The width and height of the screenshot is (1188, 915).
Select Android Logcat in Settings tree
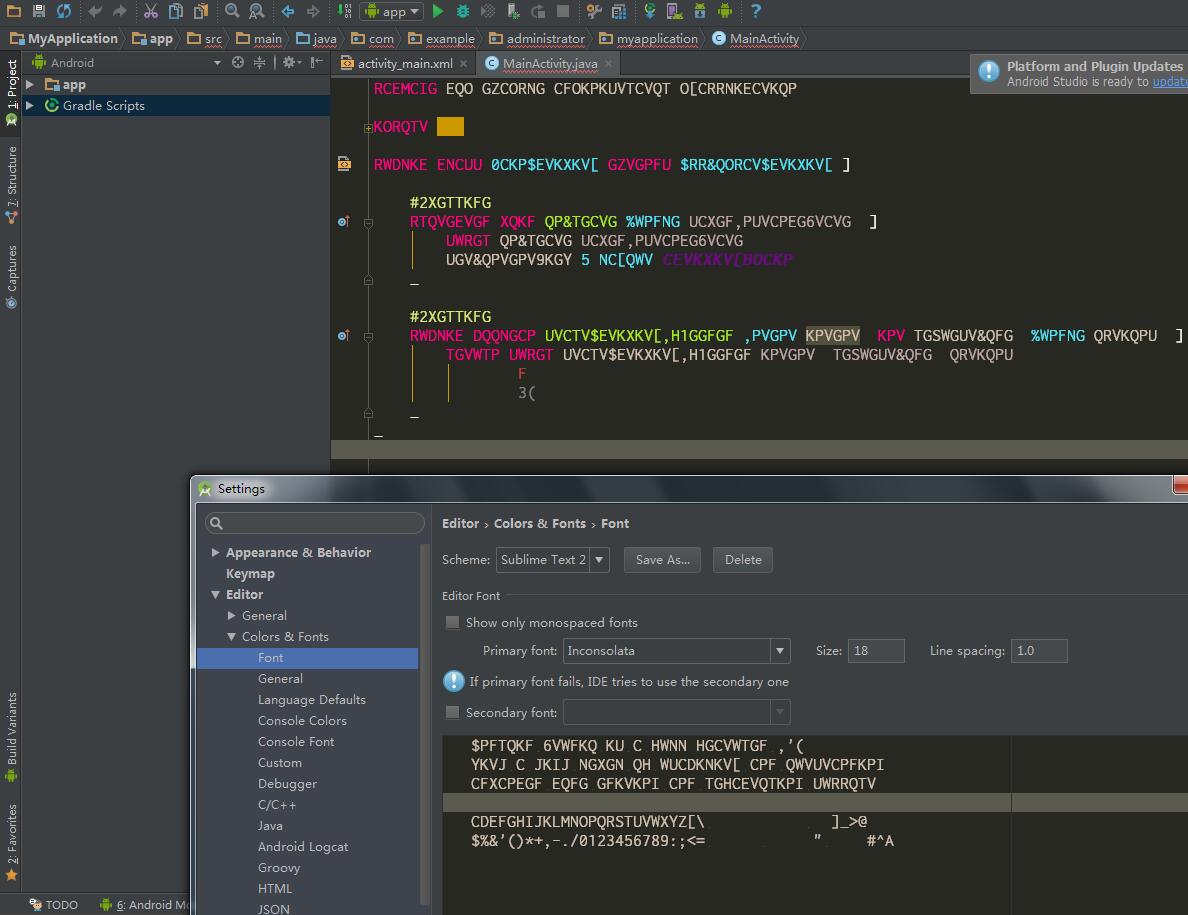click(x=302, y=846)
